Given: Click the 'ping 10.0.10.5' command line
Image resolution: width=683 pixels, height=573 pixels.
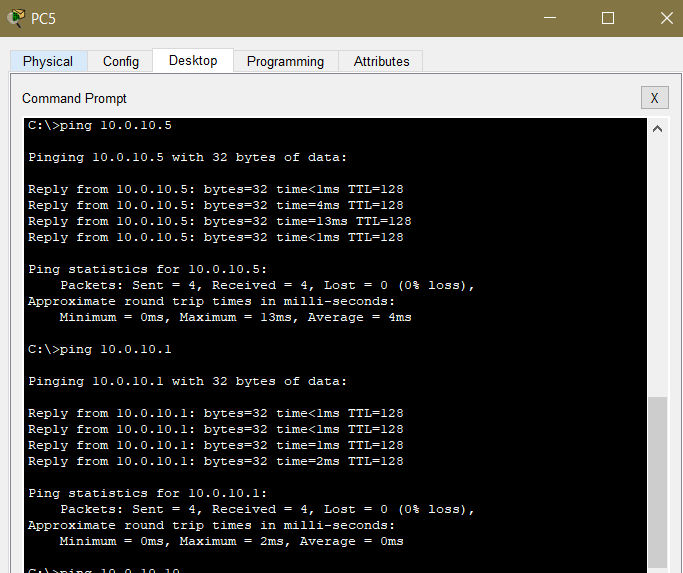Looking at the screenshot, I should [x=100, y=125].
